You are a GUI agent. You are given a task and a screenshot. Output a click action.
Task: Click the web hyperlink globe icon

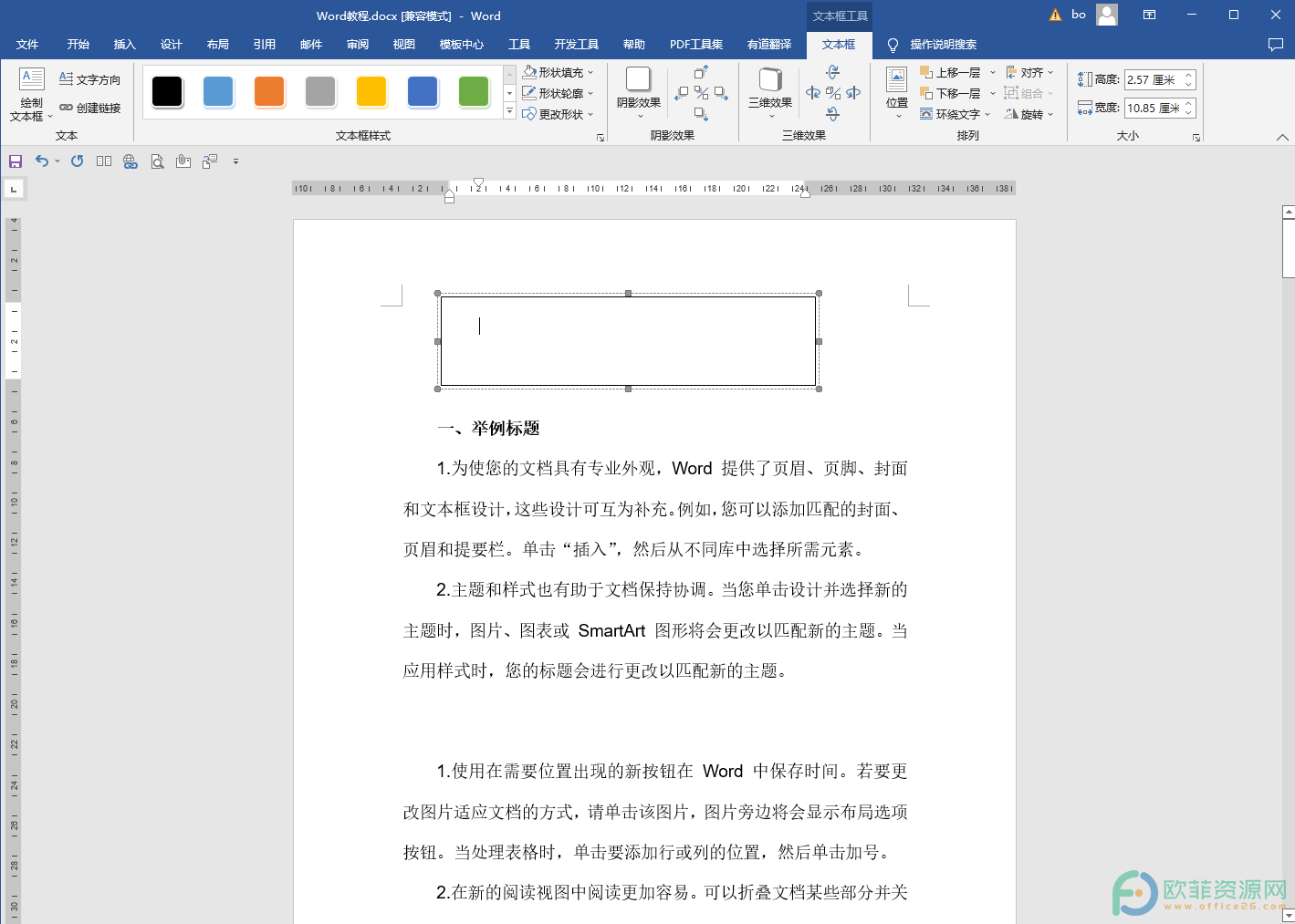coord(131,161)
